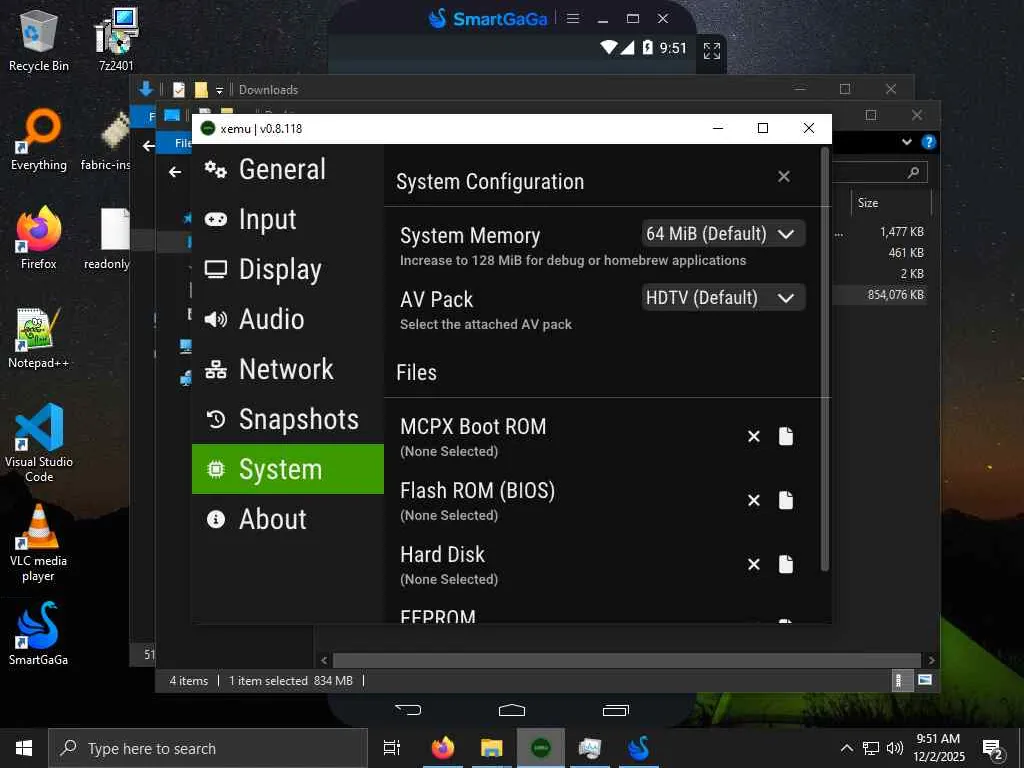Open the SmartGaGa hamburger menu

(x=573, y=18)
